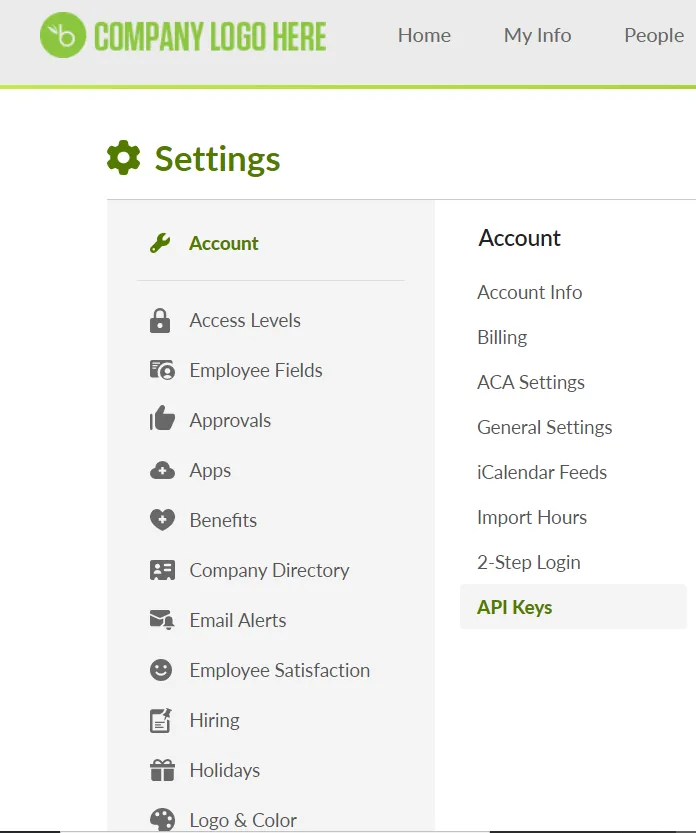Open Benefits settings

click(x=223, y=520)
